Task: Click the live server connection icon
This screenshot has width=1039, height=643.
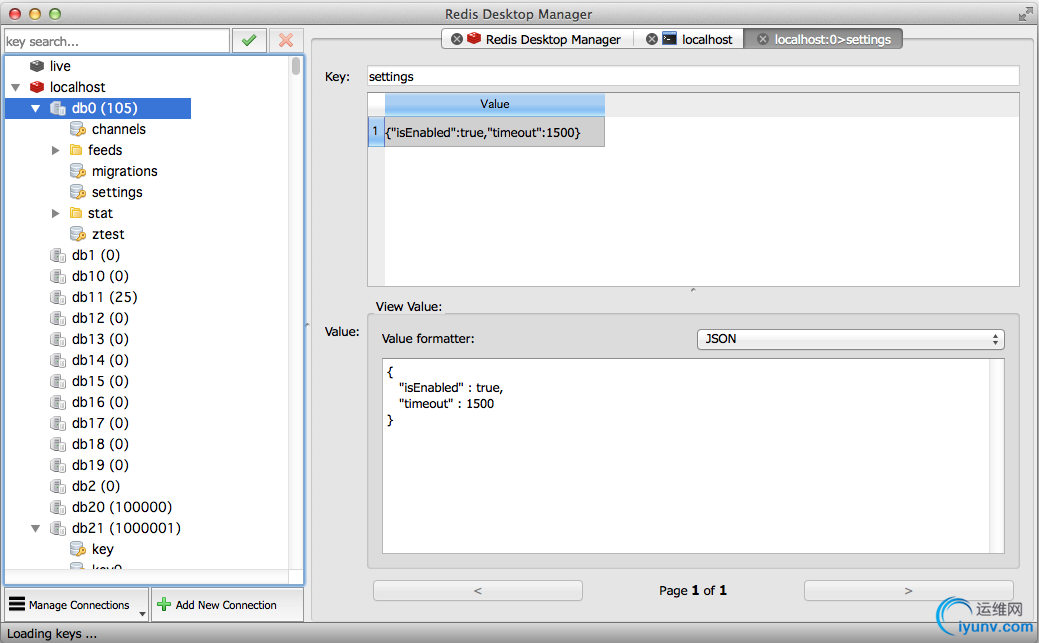Action: pyautogui.click(x=37, y=66)
